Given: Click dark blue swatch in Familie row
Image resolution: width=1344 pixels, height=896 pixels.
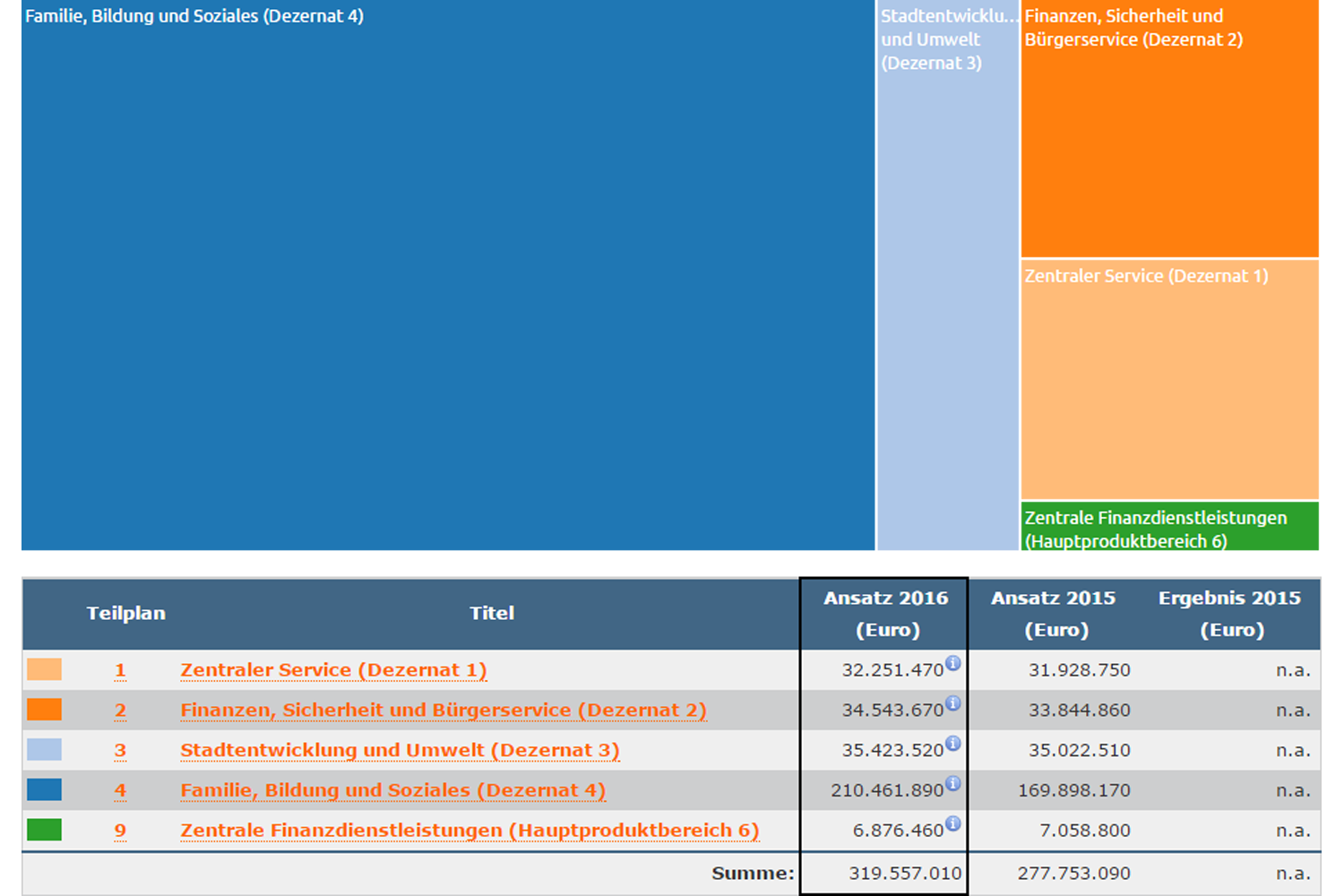Looking at the screenshot, I should (x=44, y=789).
